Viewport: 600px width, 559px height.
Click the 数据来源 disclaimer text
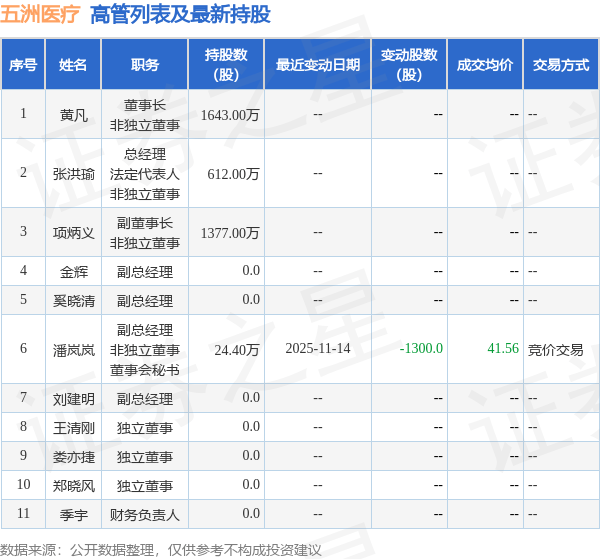coord(161,550)
